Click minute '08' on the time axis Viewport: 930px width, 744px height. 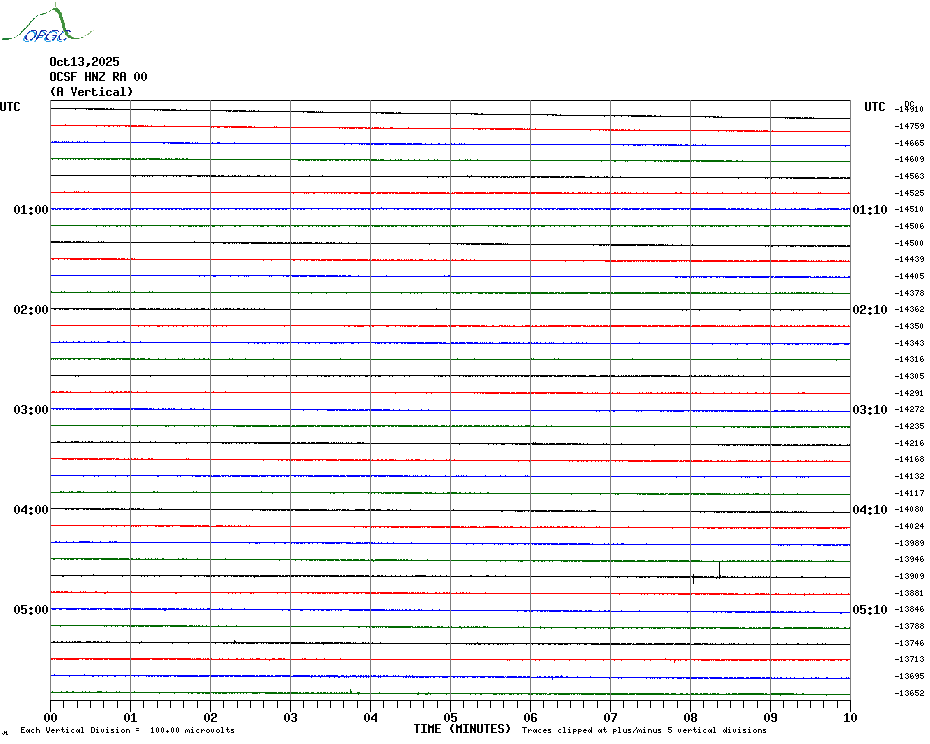[x=690, y=718]
